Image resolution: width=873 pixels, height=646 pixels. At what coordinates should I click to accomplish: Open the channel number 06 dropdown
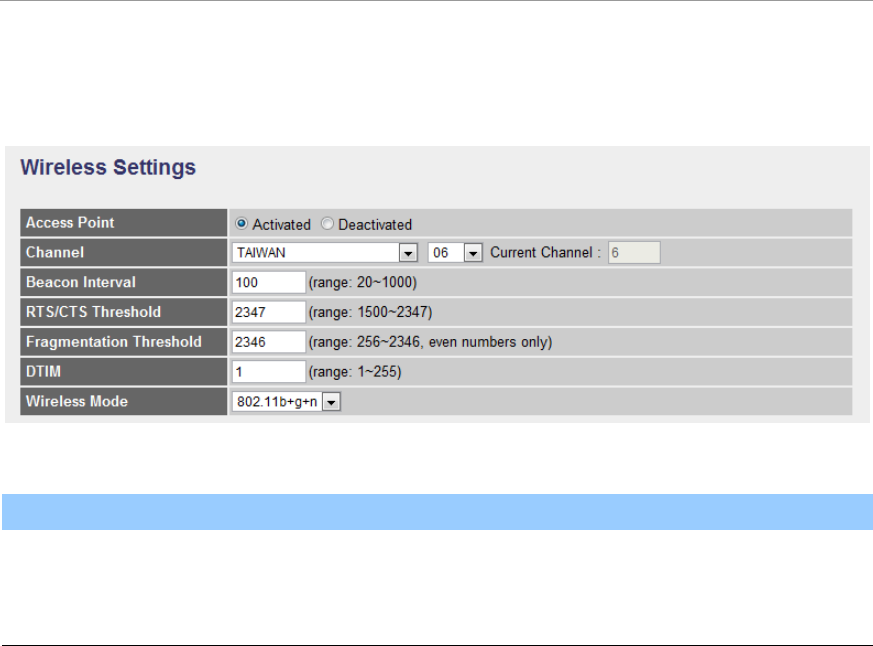(455, 252)
